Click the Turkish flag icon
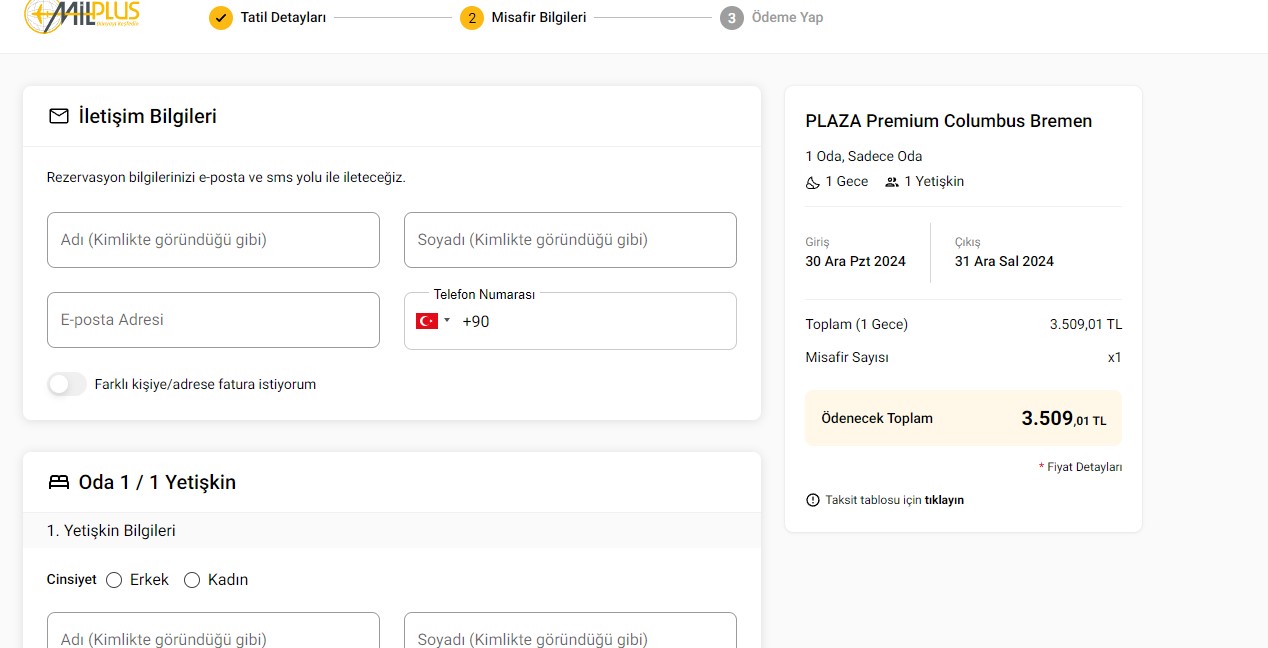The width and height of the screenshot is (1268, 648). [x=427, y=321]
